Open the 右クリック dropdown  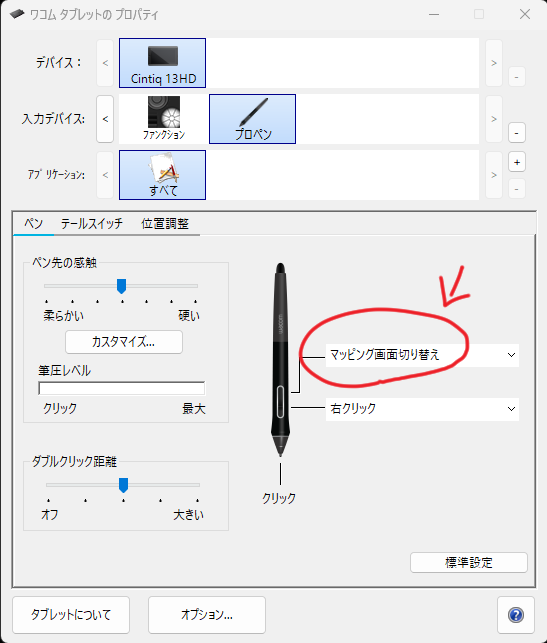pos(422,409)
